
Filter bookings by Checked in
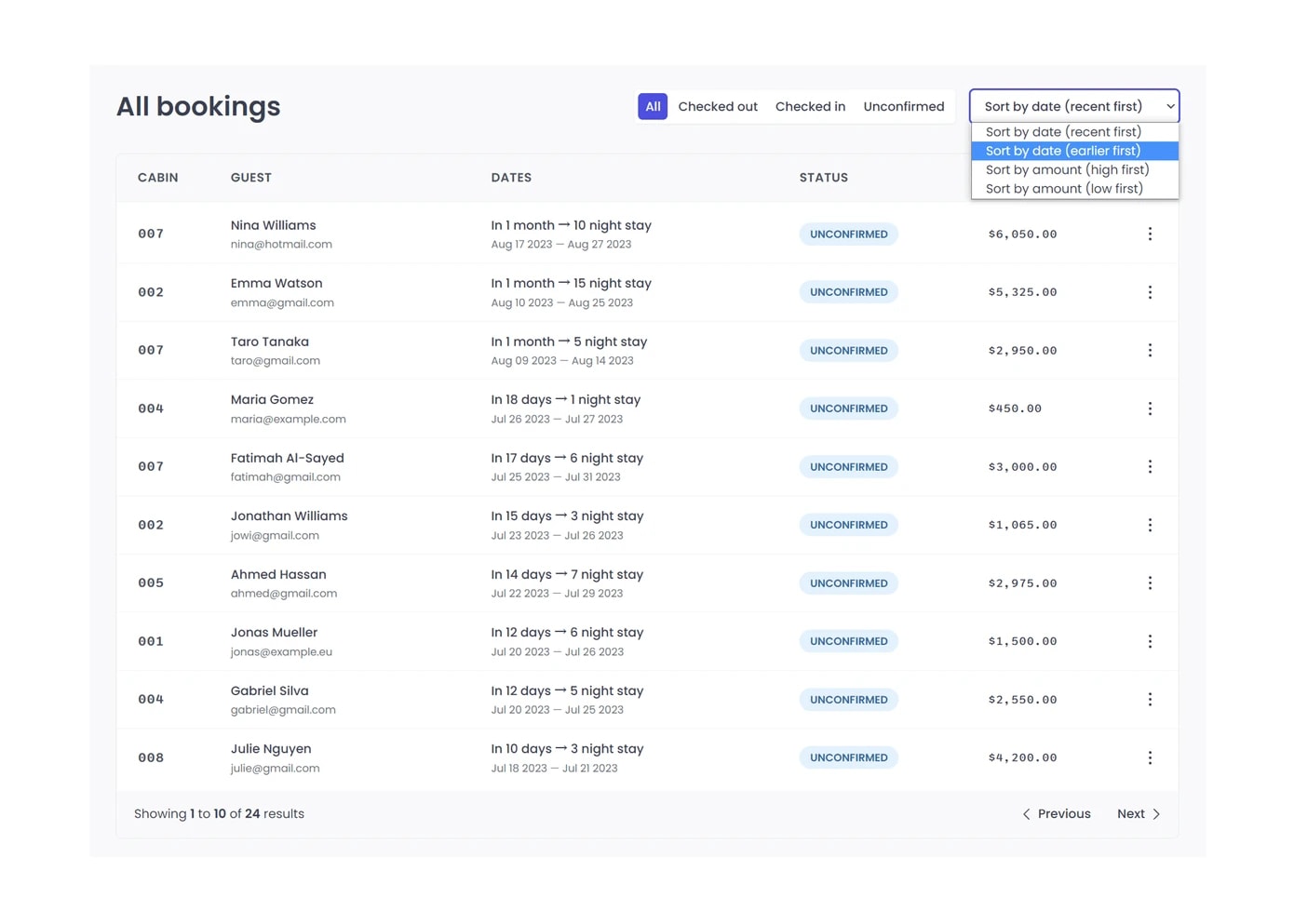tap(810, 106)
